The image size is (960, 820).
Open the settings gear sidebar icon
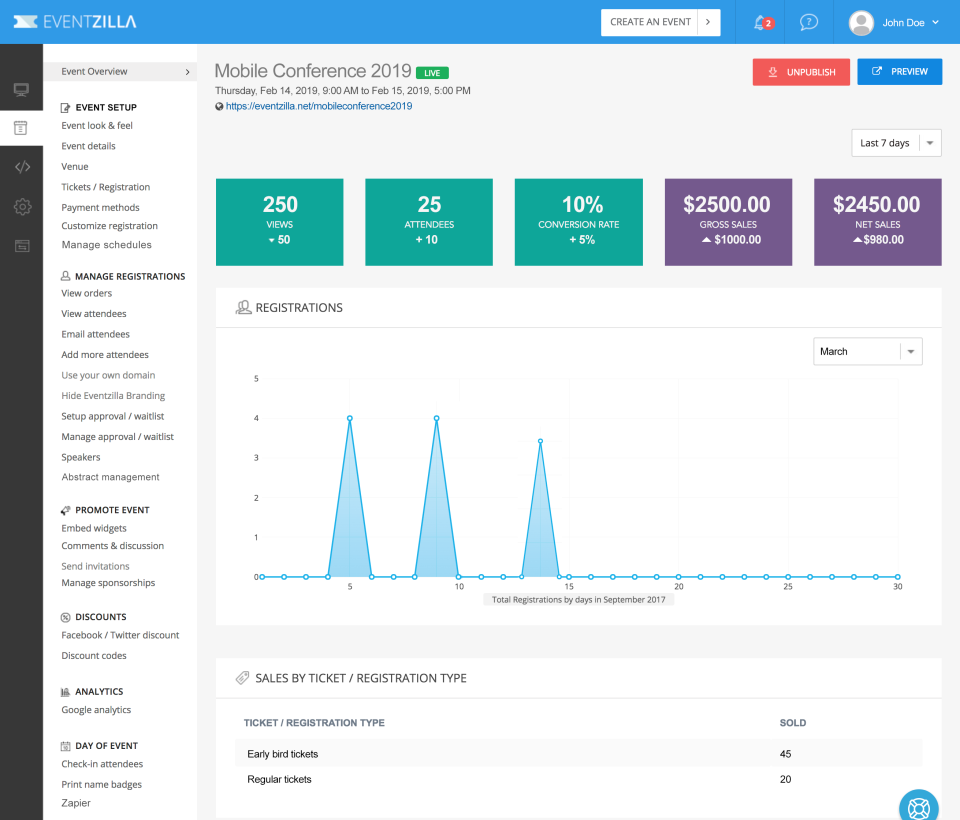[x=22, y=206]
